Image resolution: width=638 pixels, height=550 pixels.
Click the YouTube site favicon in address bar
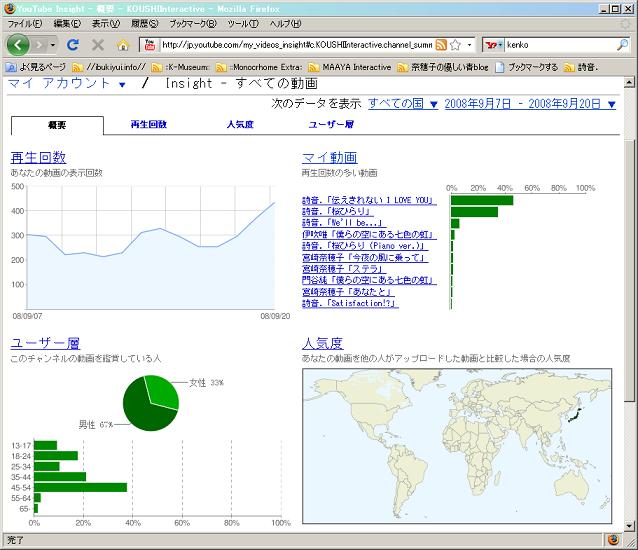pyautogui.click(x=149, y=45)
